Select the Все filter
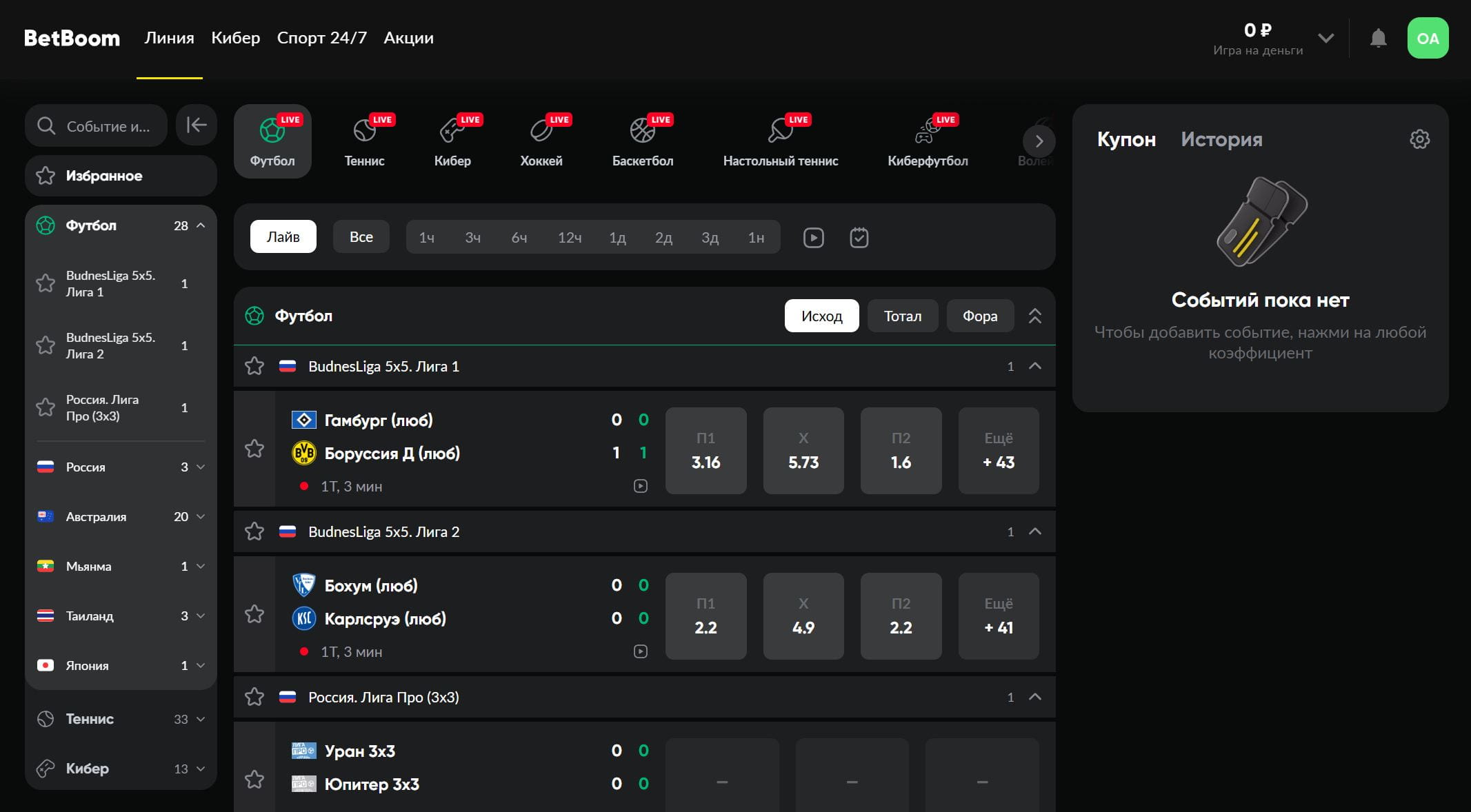 tap(361, 236)
